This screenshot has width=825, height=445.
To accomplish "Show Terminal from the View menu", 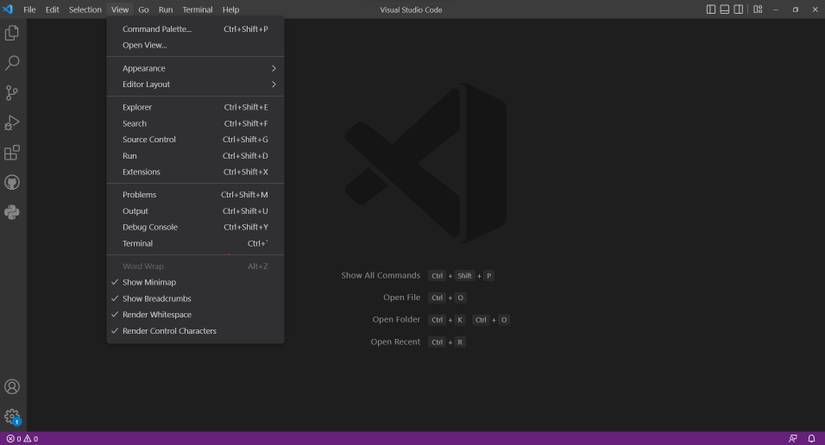I will click(x=195, y=244).
